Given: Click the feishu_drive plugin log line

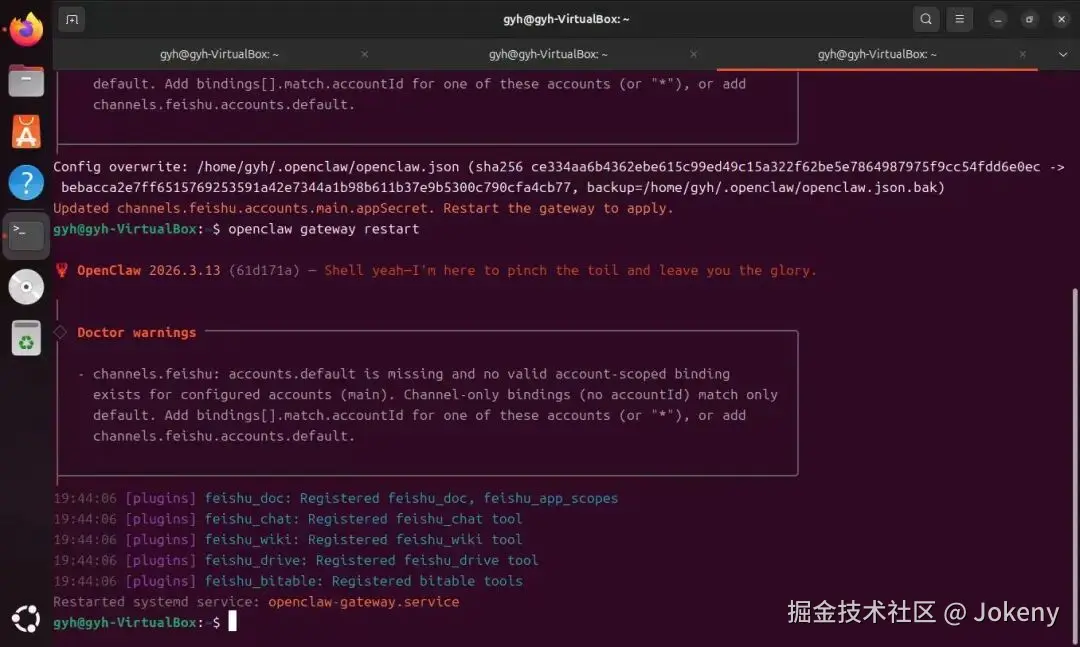Looking at the screenshot, I should coord(296,559).
